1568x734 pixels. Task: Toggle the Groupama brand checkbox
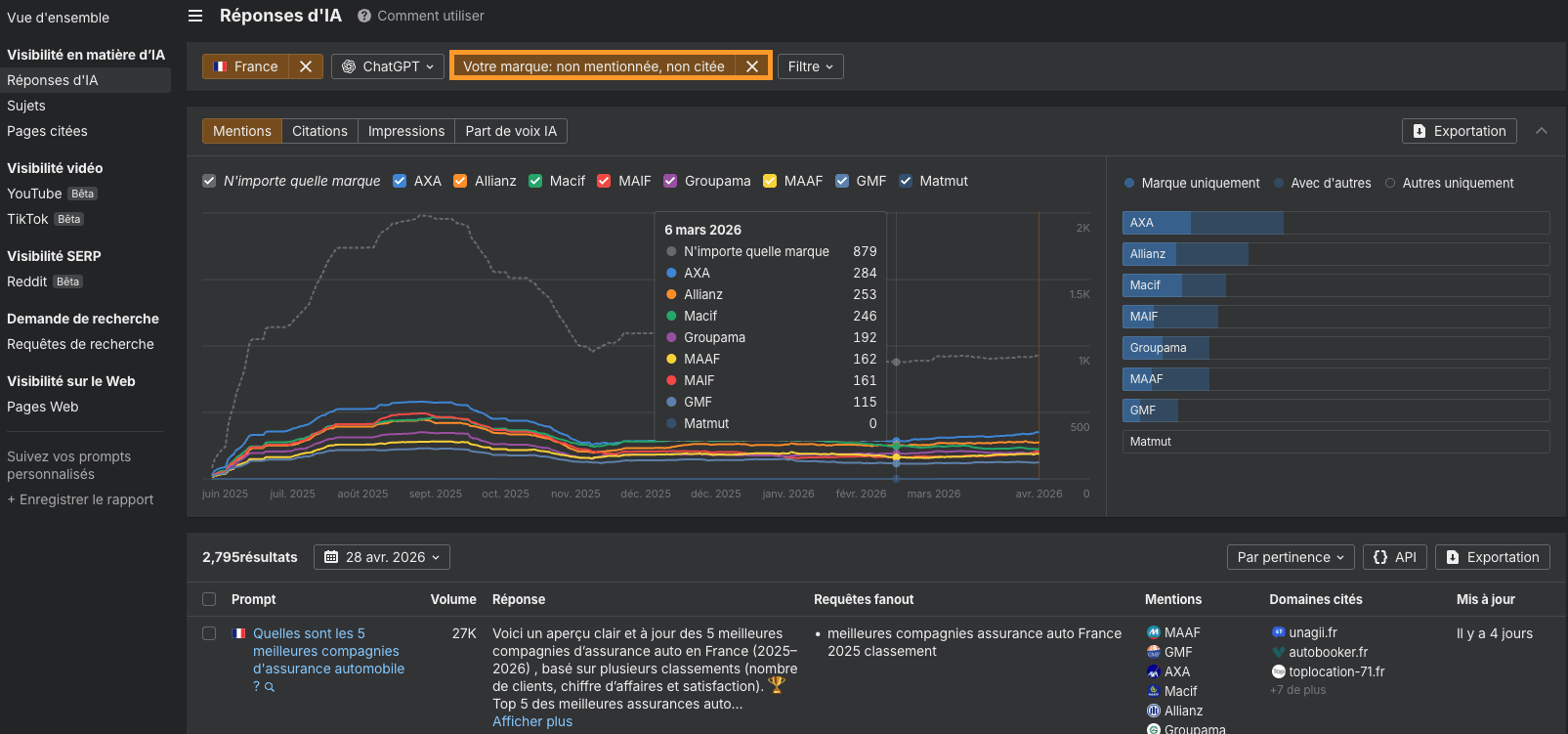click(670, 181)
